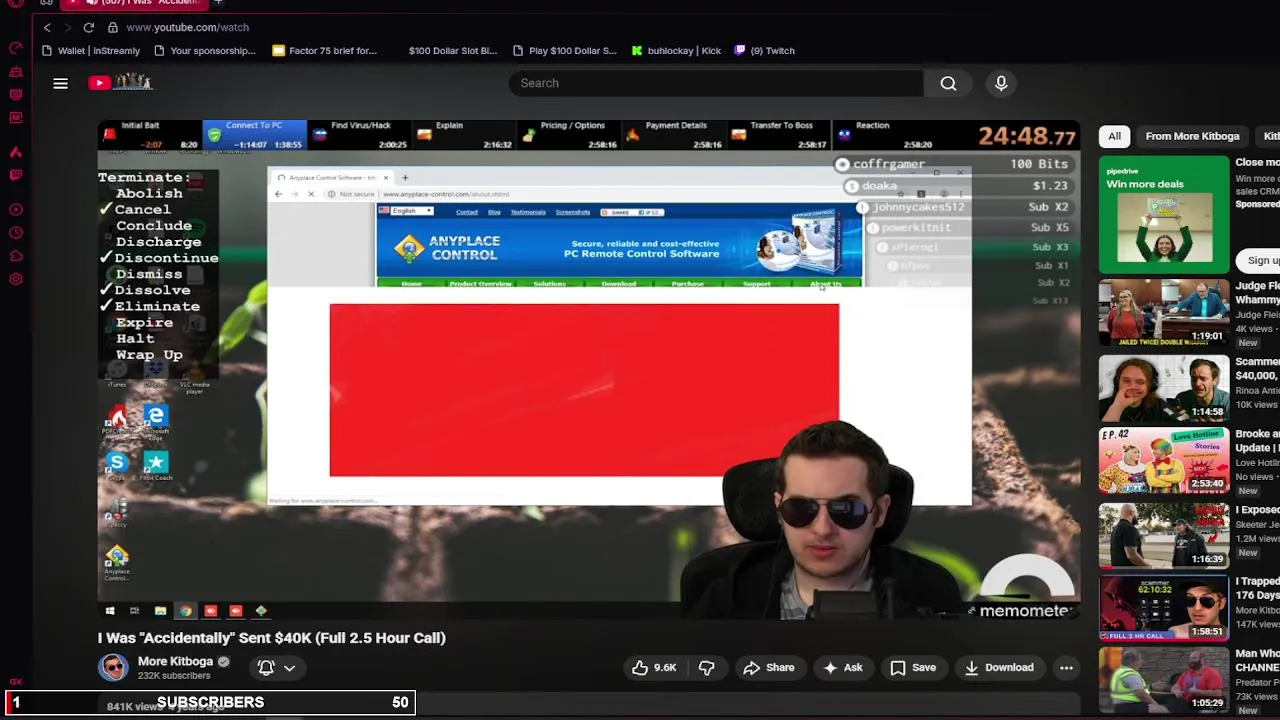Click the notification bell icon
This screenshot has width=1280, height=720.
coord(266,667)
